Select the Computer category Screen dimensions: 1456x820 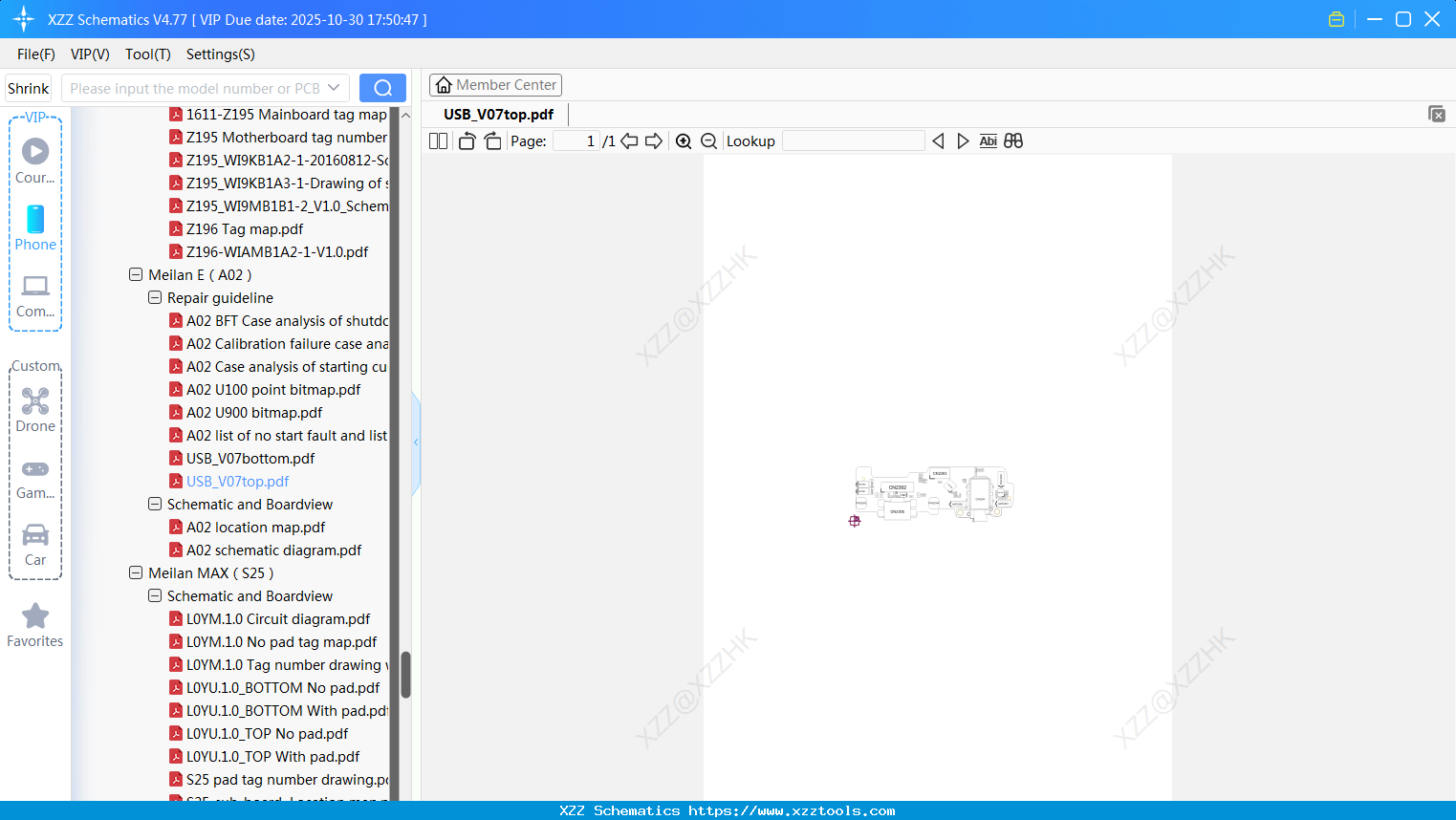[x=35, y=296]
